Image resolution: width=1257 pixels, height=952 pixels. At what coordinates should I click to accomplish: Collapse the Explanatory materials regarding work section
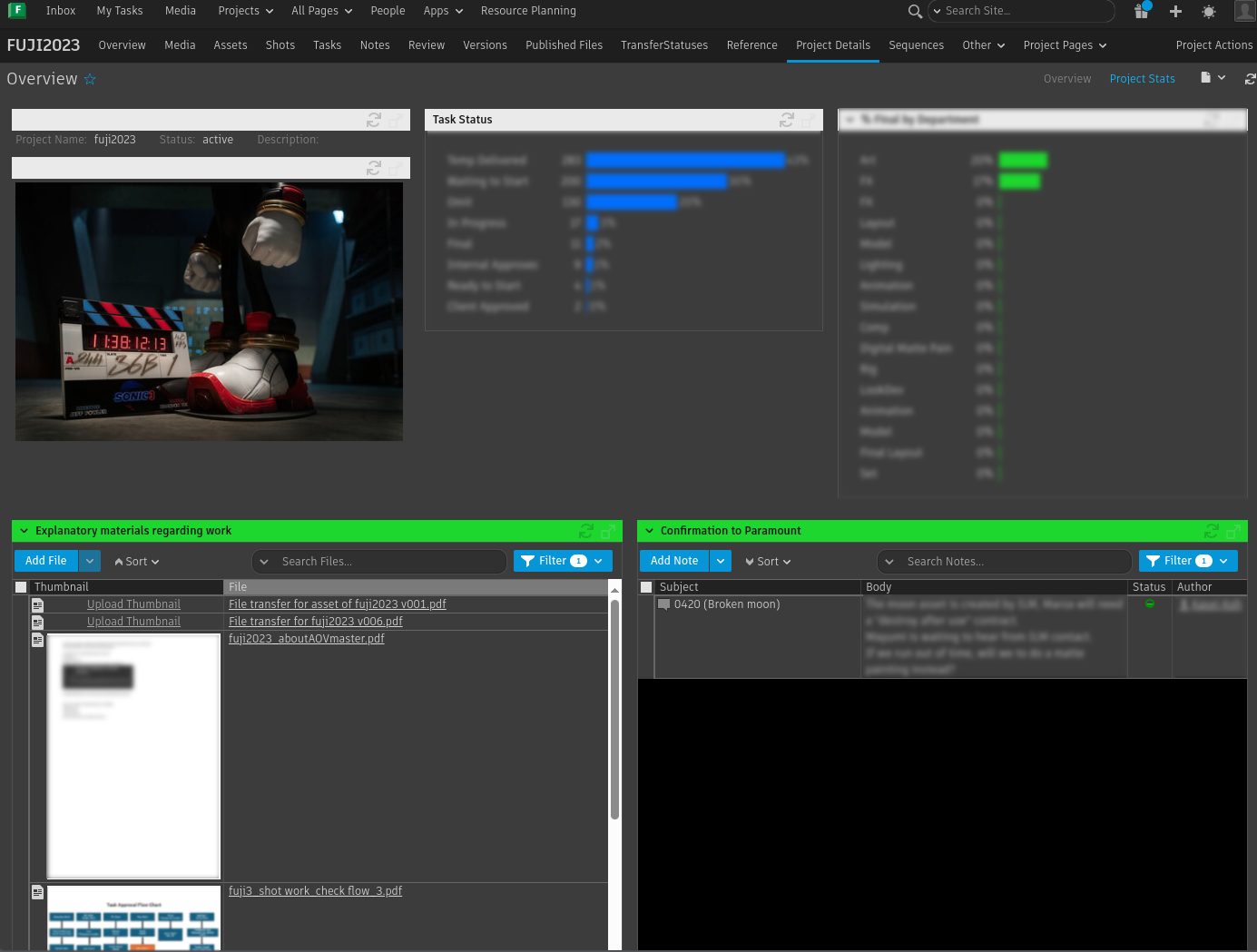click(x=25, y=531)
